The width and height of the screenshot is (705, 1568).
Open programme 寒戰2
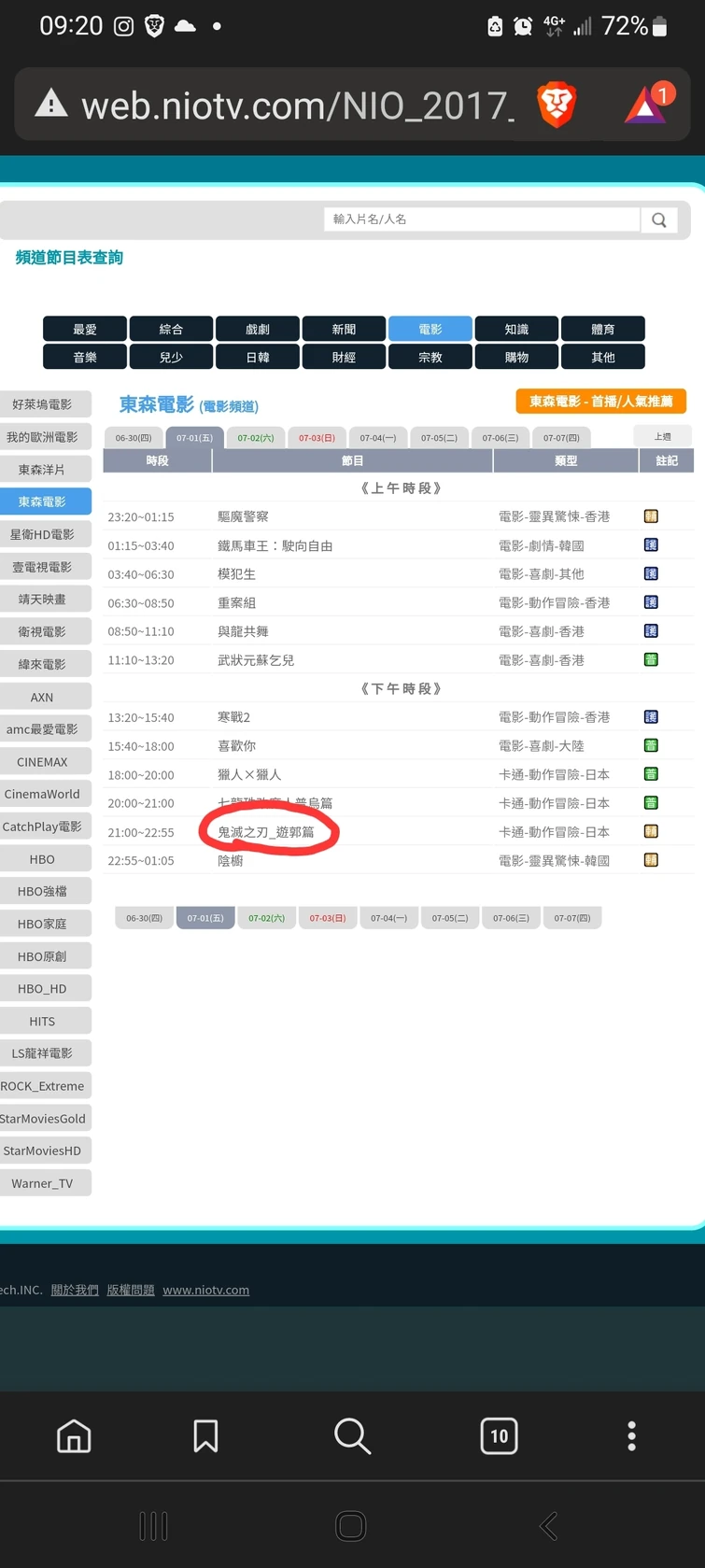tap(234, 717)
